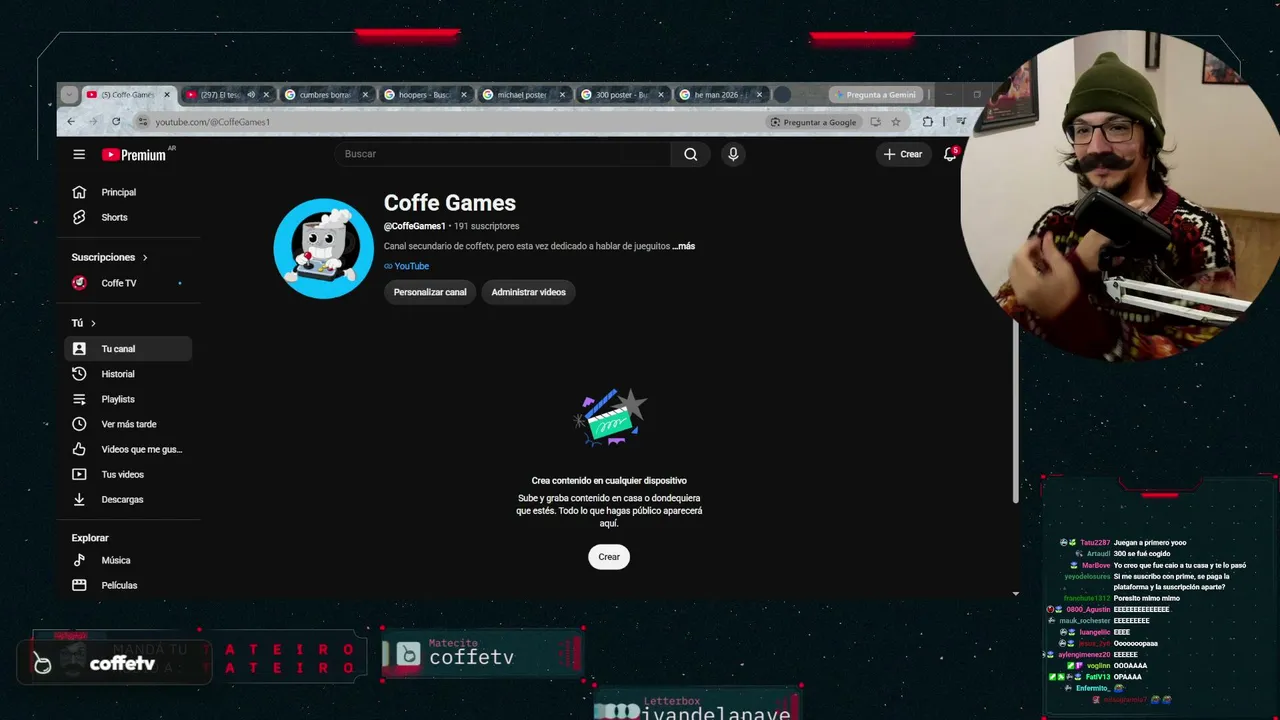Open Ver más tarde list
Image resolution: width=1280 pixels, height=720 pixels.
tap(128, 424)
